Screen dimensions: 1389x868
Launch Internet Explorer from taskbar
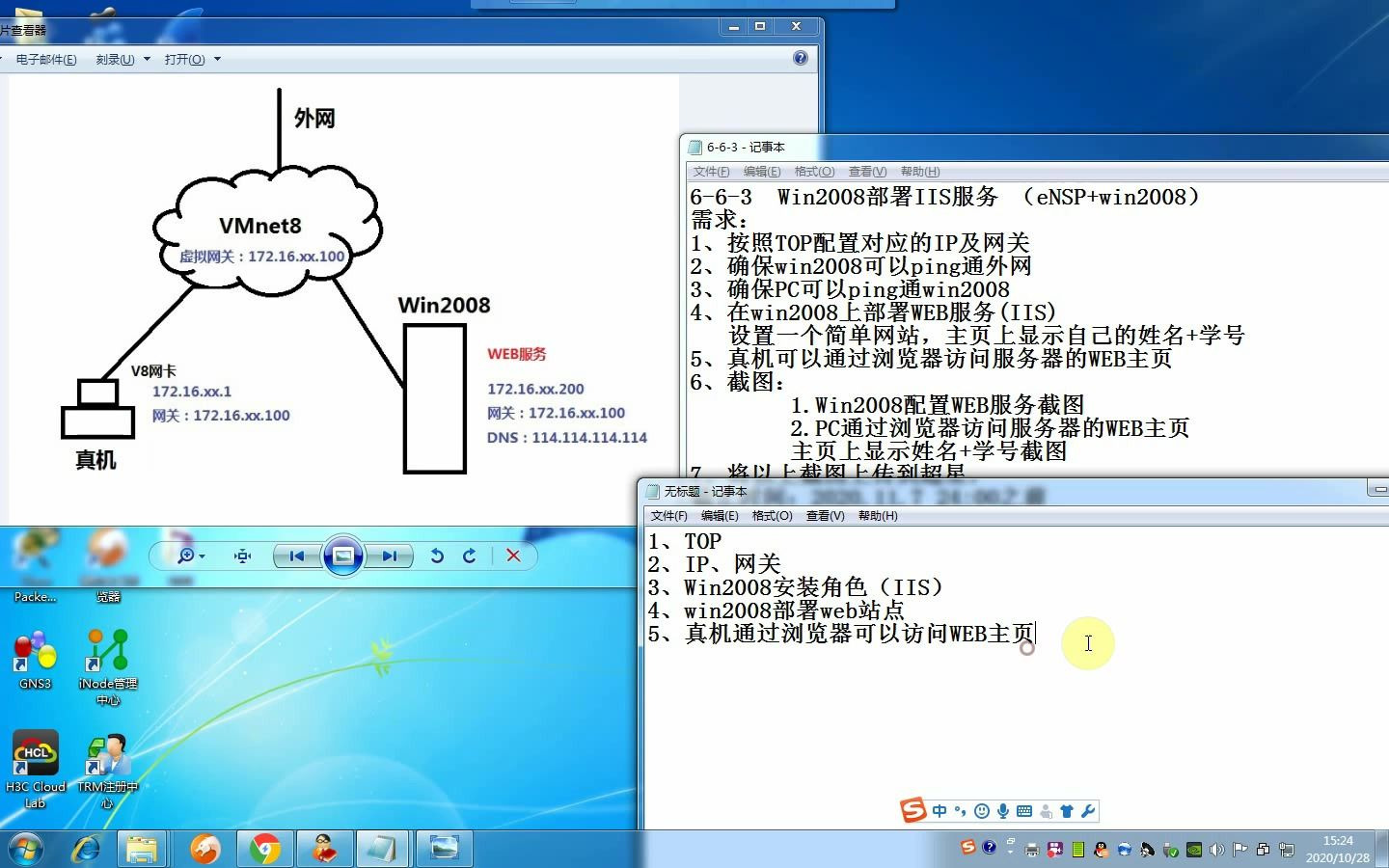point(87,849)
